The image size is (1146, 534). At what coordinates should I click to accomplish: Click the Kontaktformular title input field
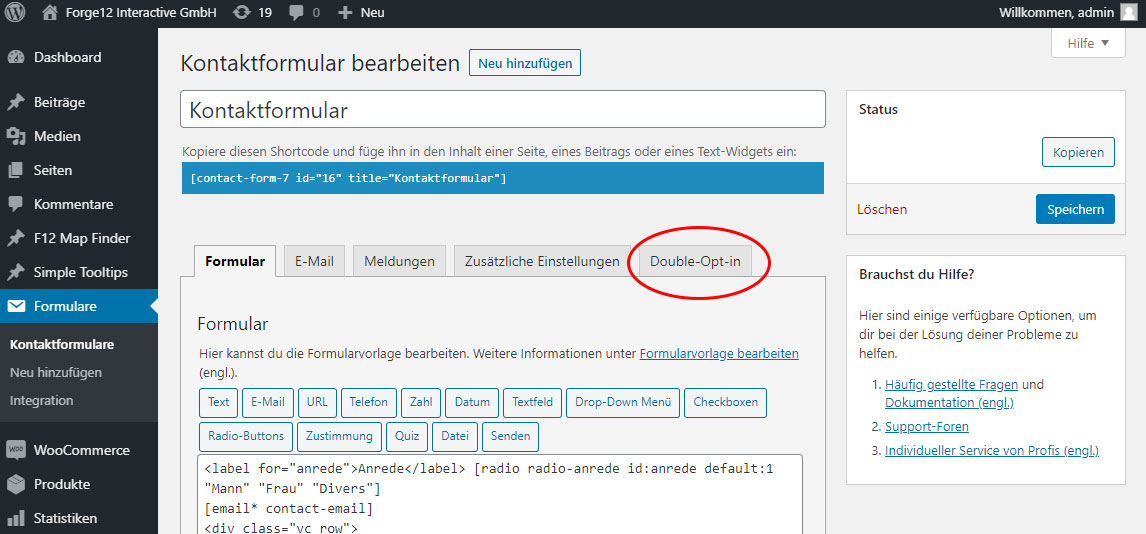[503, 110]
